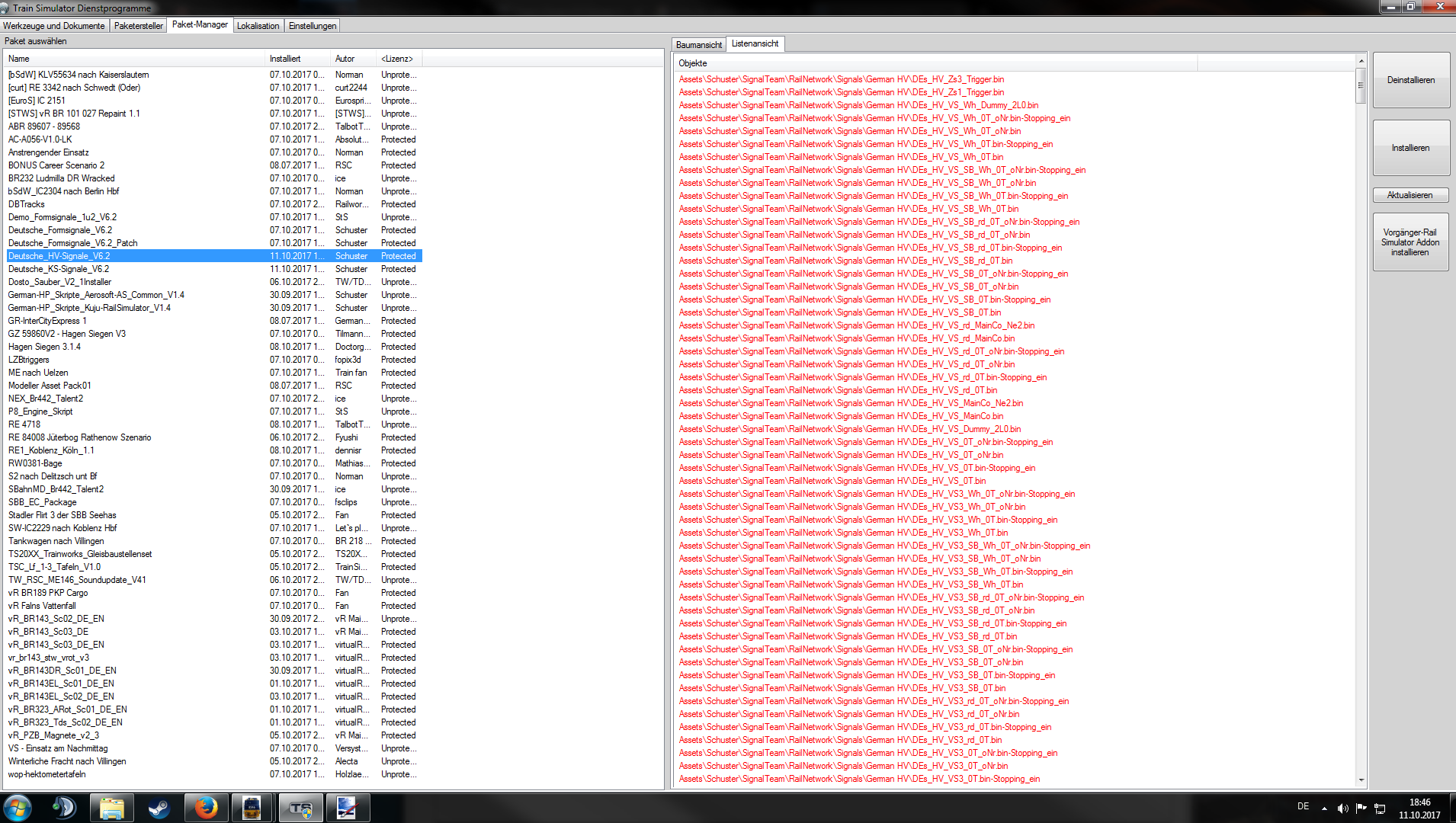Pick the 'RW0381-Bage' package
1456x823 pixels.
[214, 463]
